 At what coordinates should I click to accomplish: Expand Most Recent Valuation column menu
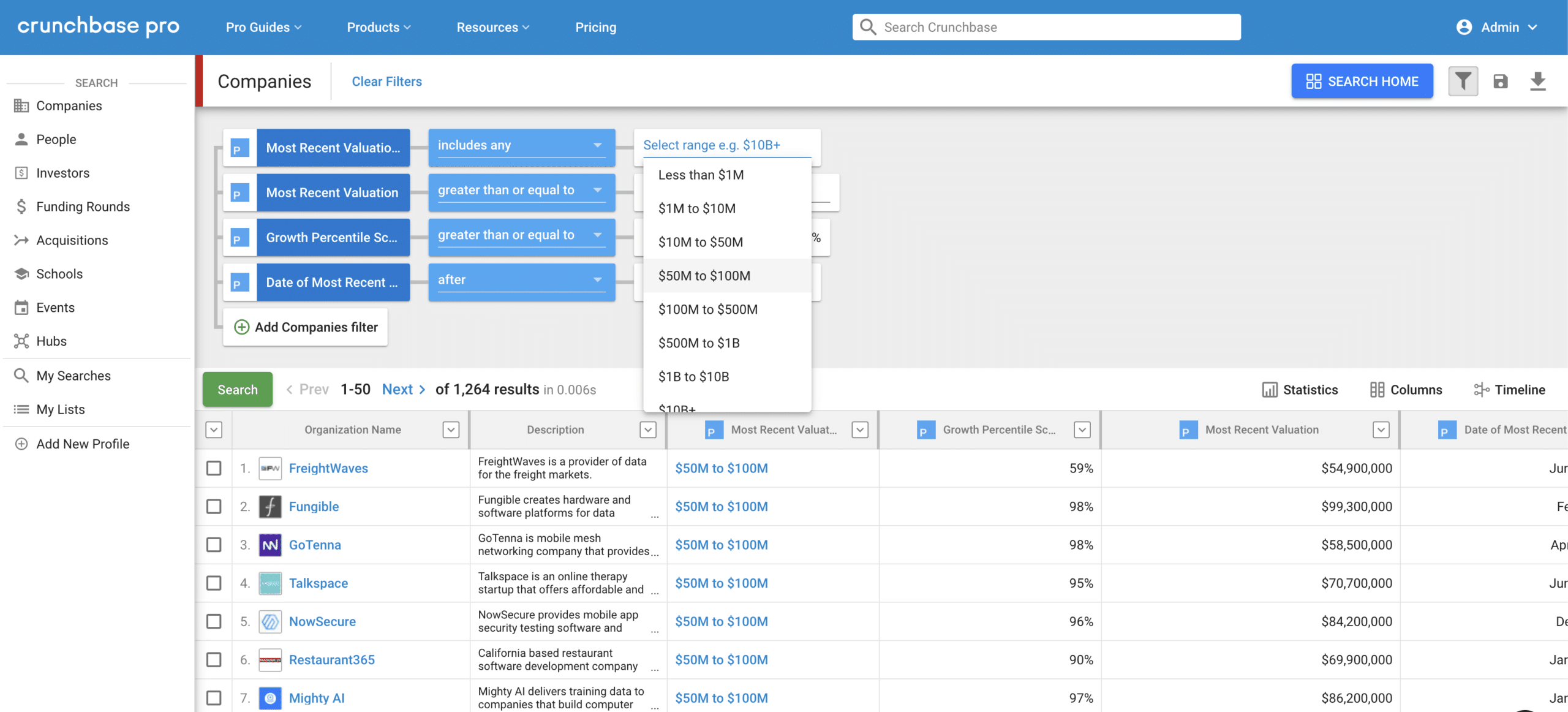coord(1381,430)
